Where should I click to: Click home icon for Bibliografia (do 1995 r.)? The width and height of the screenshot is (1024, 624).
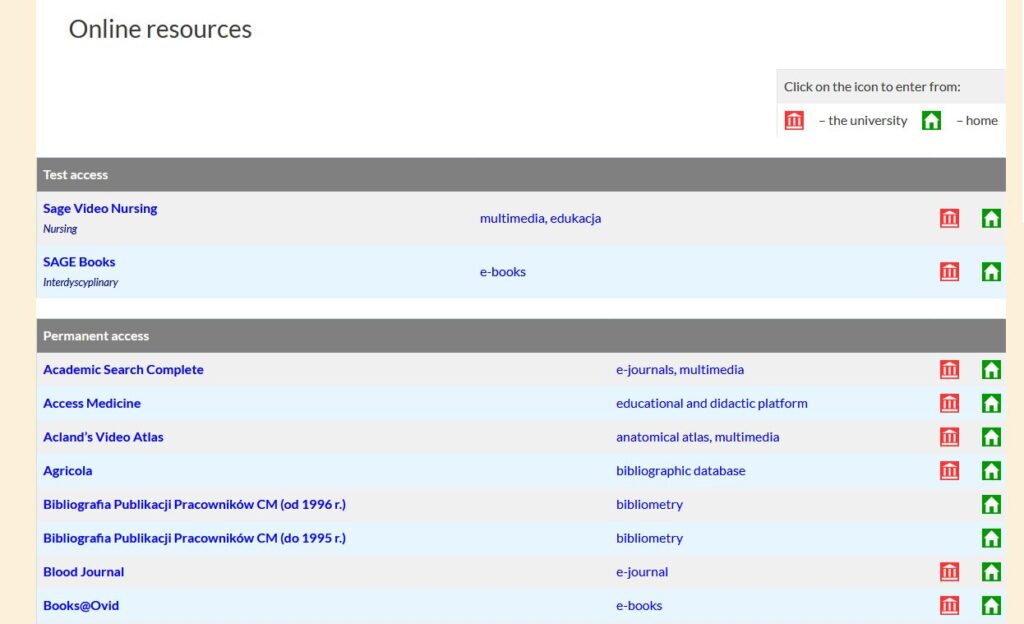pos(991,538)
